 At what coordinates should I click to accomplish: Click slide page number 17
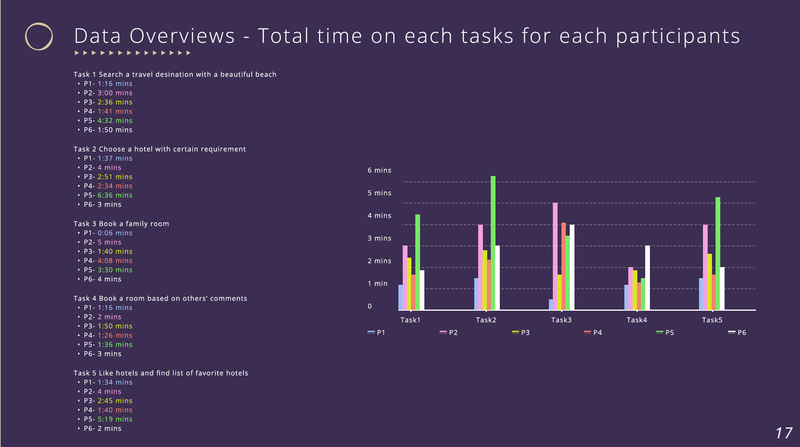(784, 433)
